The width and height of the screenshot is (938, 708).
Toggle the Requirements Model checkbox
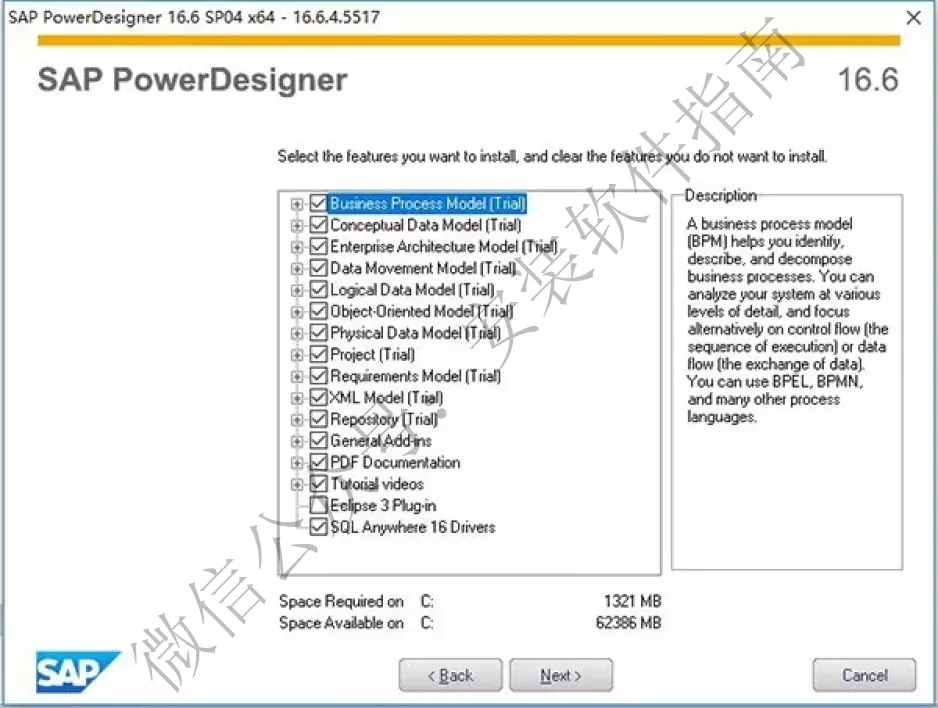click(318, 376)
